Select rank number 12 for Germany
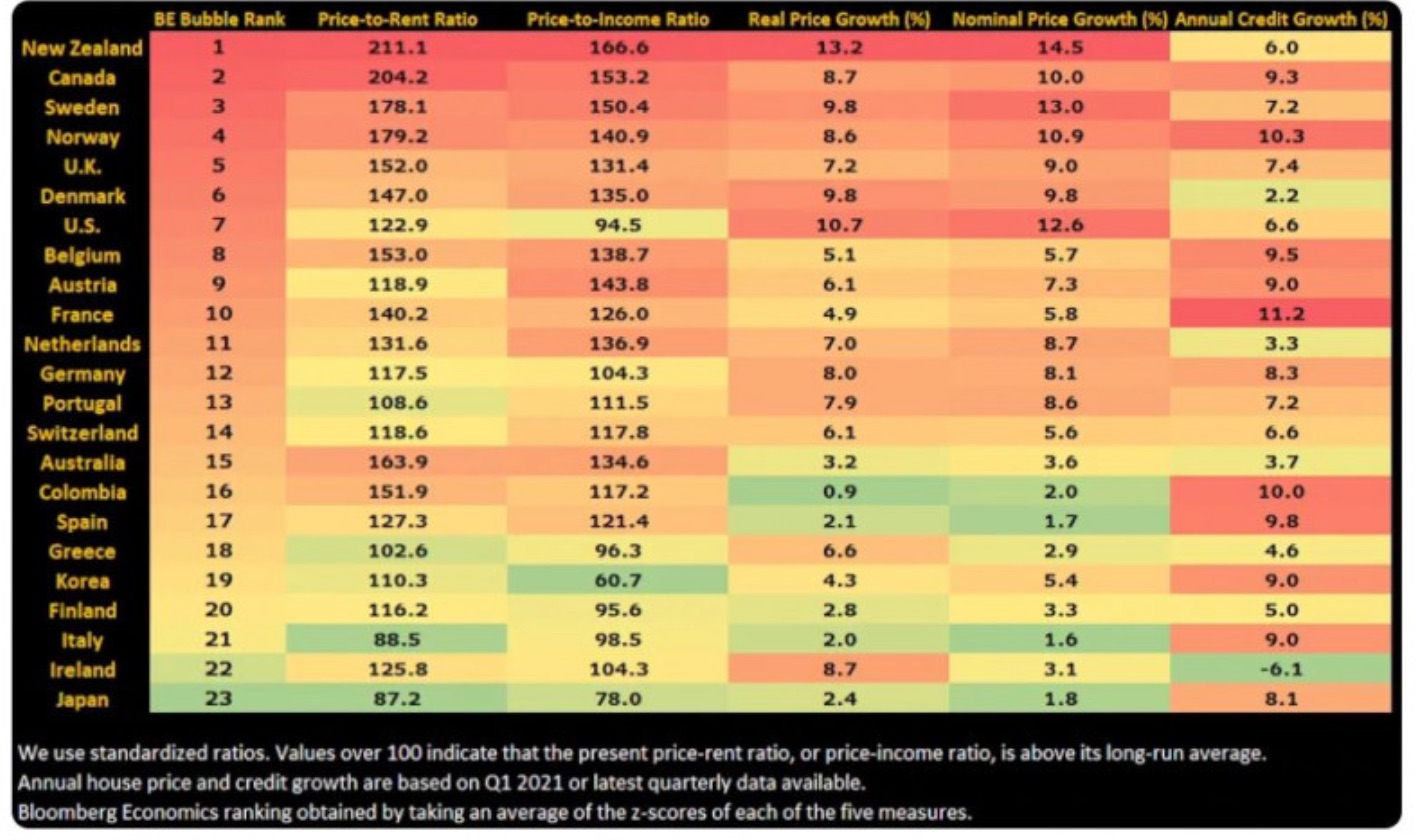1416x840 pixels. tap(218, 374)
